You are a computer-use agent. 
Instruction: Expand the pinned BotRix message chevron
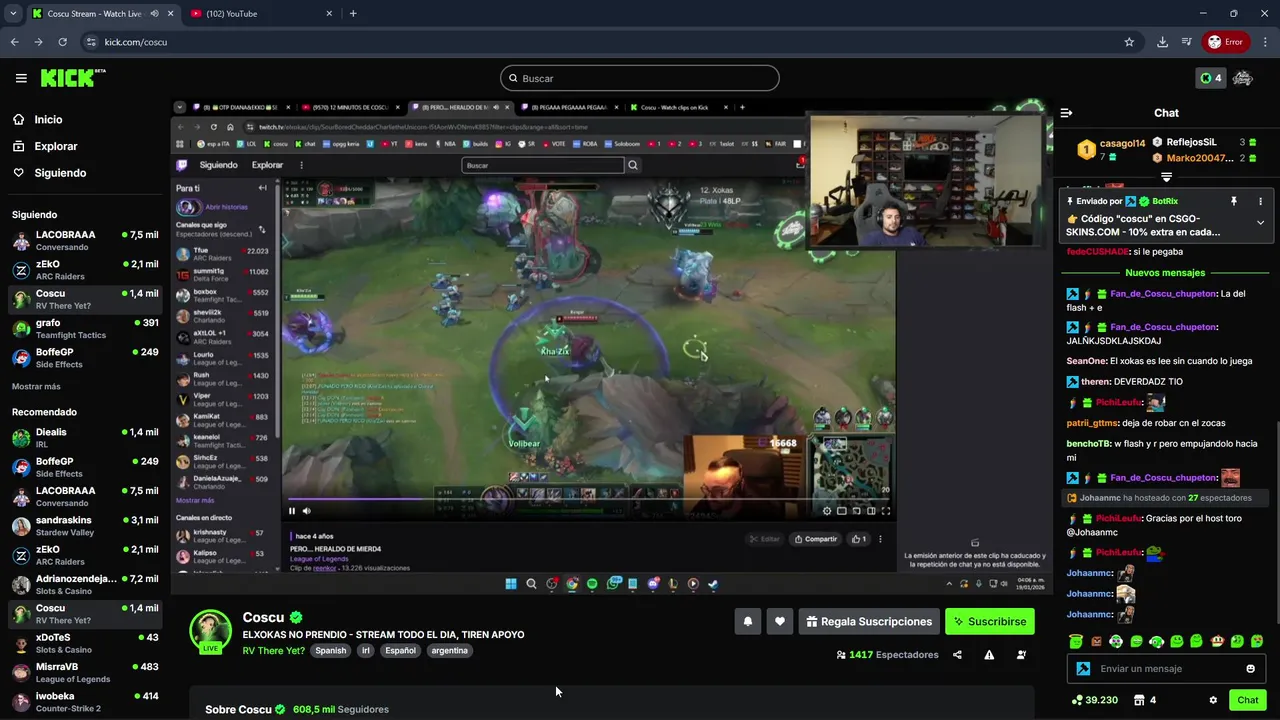pyautogui.click(x=1260, y=222)
